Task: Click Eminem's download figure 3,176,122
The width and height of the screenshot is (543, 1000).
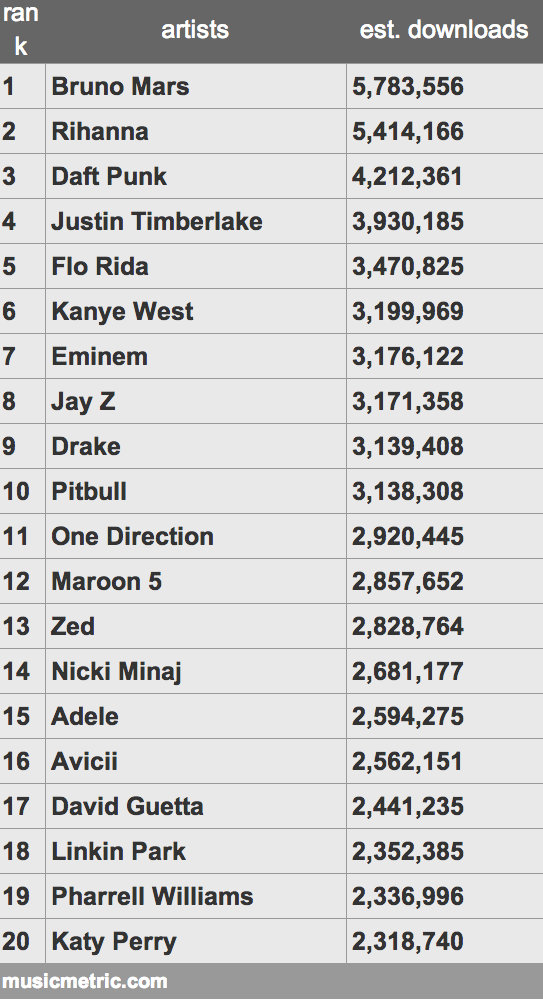Action: pos(408,356)
